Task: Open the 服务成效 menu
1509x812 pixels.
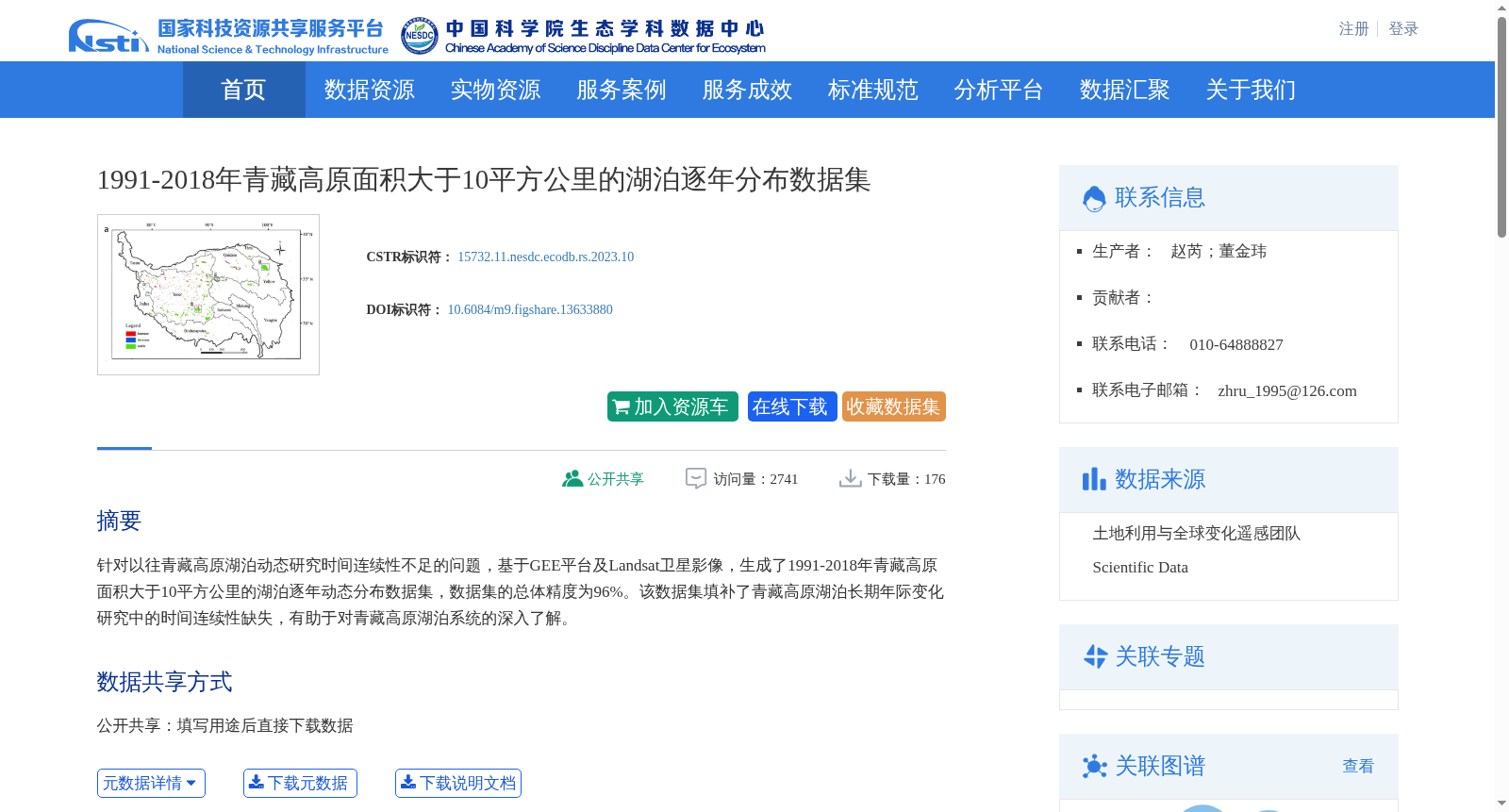Action: click(x=747, y=90)
